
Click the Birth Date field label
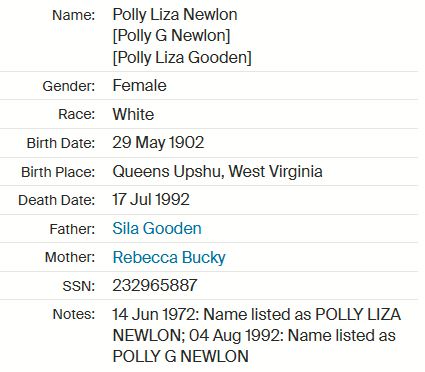pyautogui.click(x=61, y=143)
